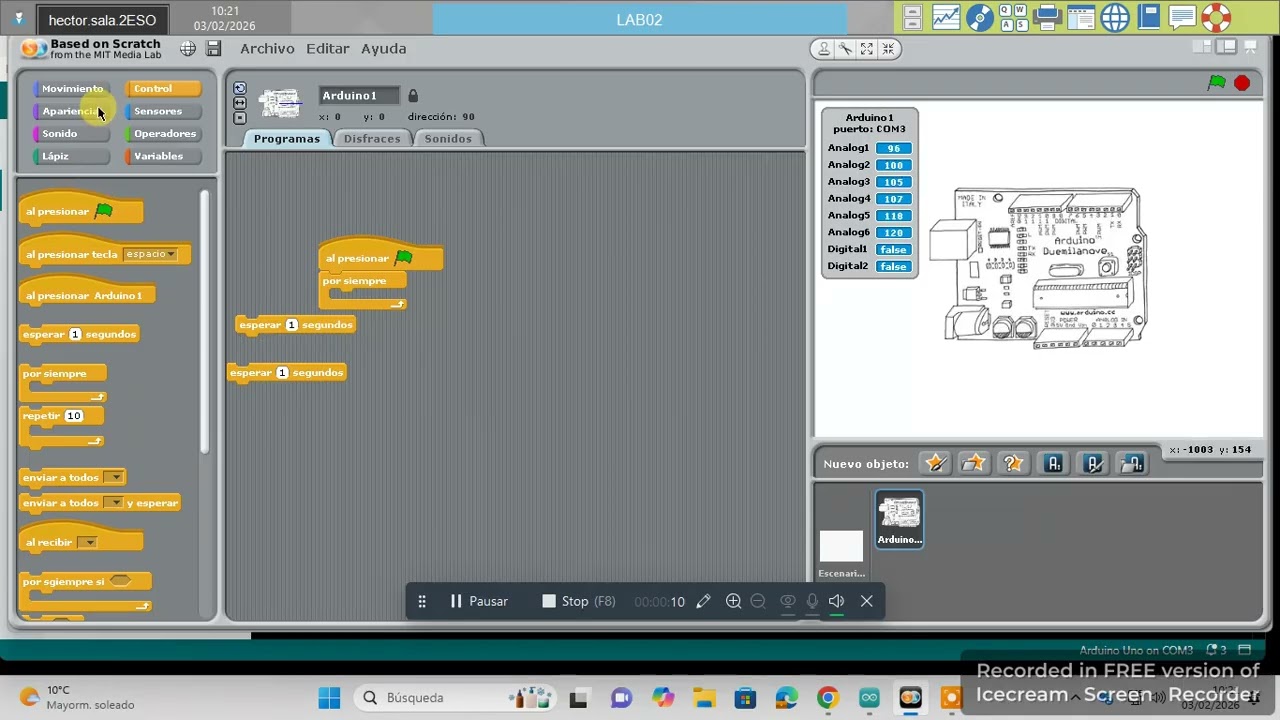Select the scissors delete tool

845,48
